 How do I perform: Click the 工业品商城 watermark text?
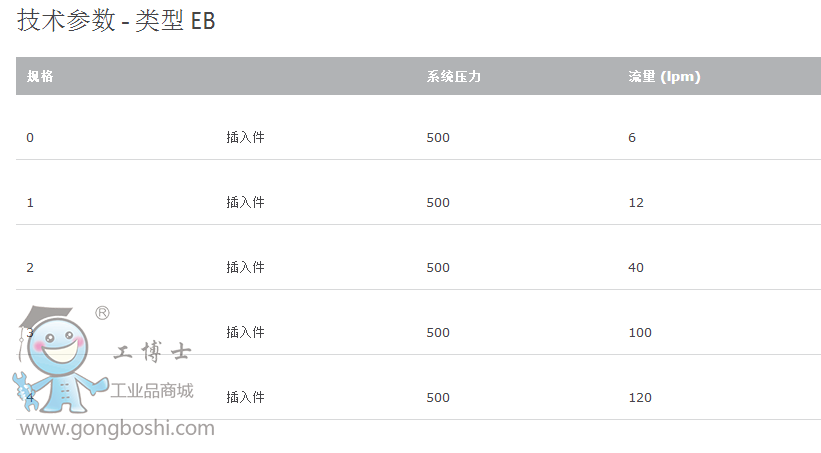click(152, 390)
